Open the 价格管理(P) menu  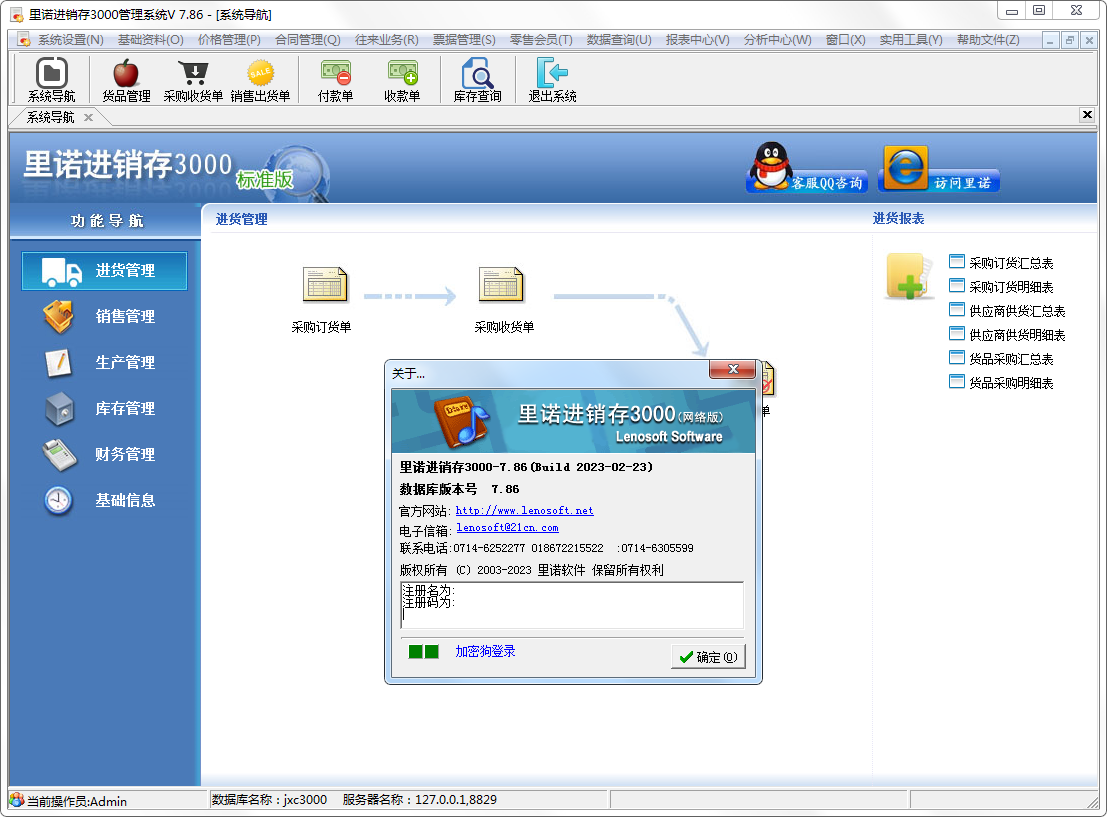pyautogui.click(x=229, y=40)
